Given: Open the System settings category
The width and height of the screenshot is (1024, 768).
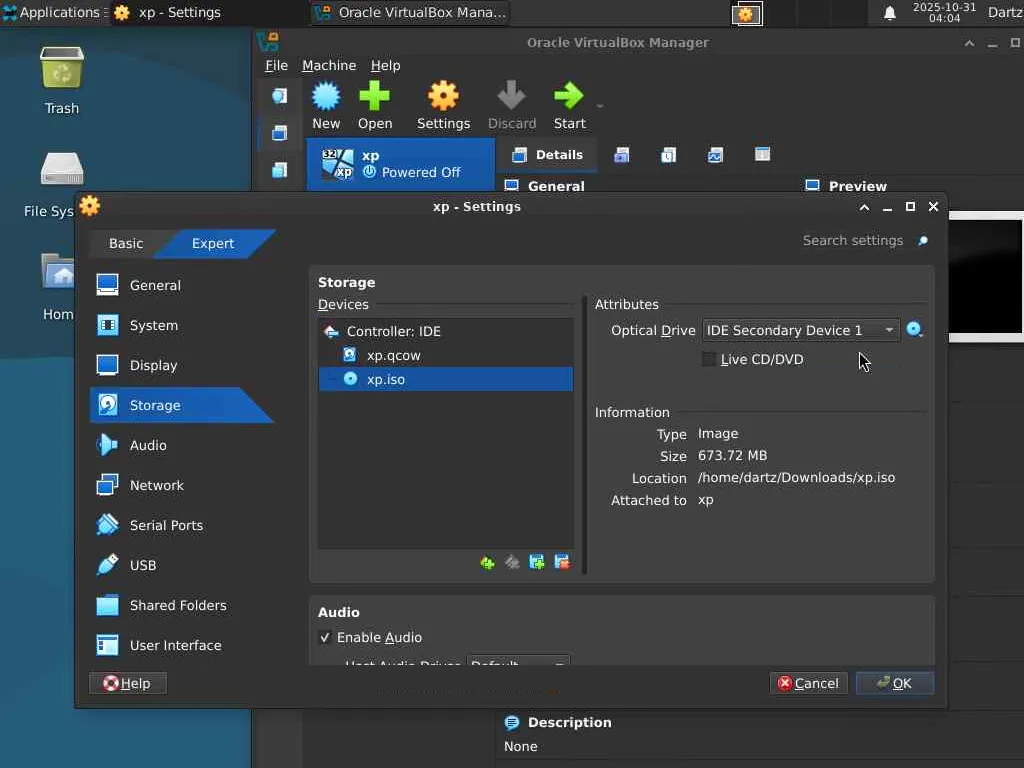Looking at the screenshot, I should [182, 325].
